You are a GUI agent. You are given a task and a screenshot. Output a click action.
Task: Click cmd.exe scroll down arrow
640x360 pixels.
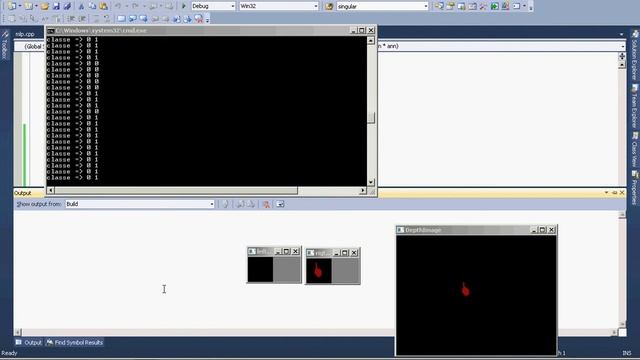[x=371, y=182]
